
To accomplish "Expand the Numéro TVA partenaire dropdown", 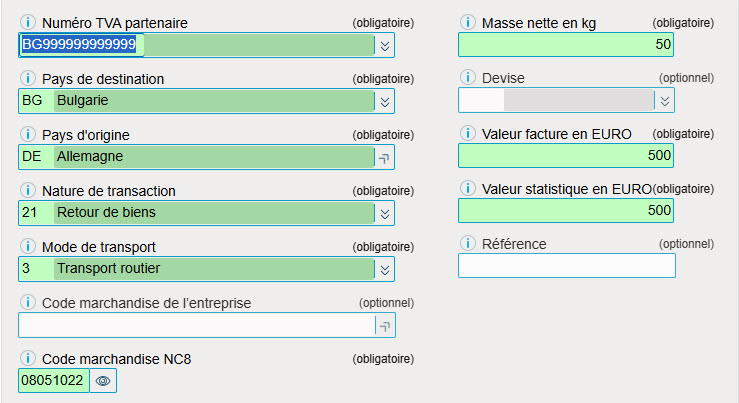I will tap(385, 46).
